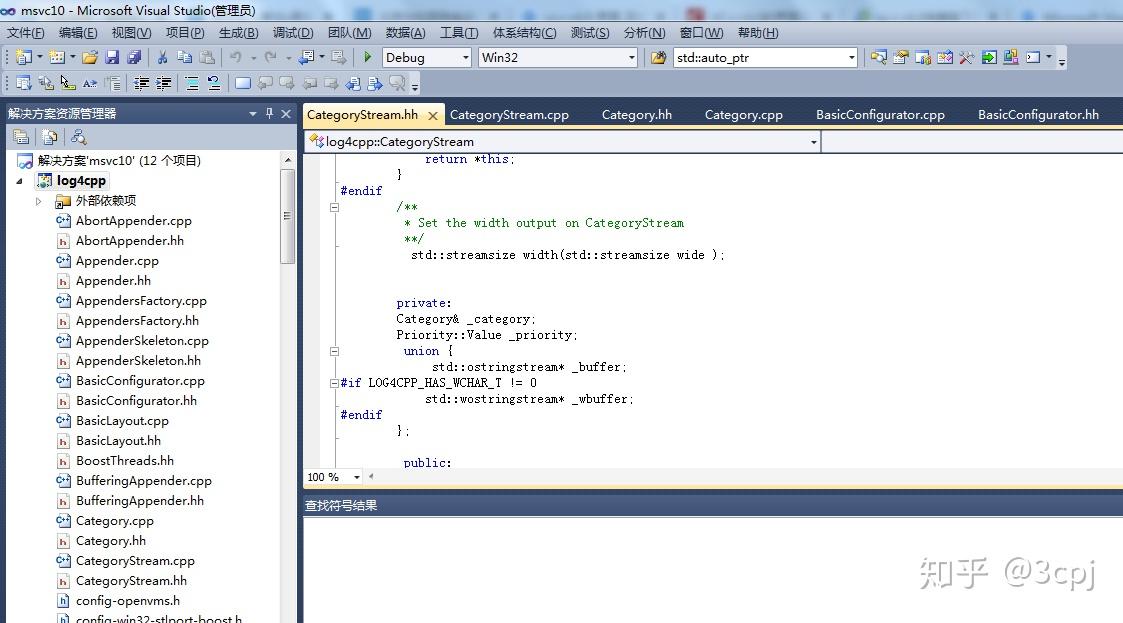
Task: Click the Comment Selection toolbar icon
Action: pyautogui.click(x=191, y=84)
